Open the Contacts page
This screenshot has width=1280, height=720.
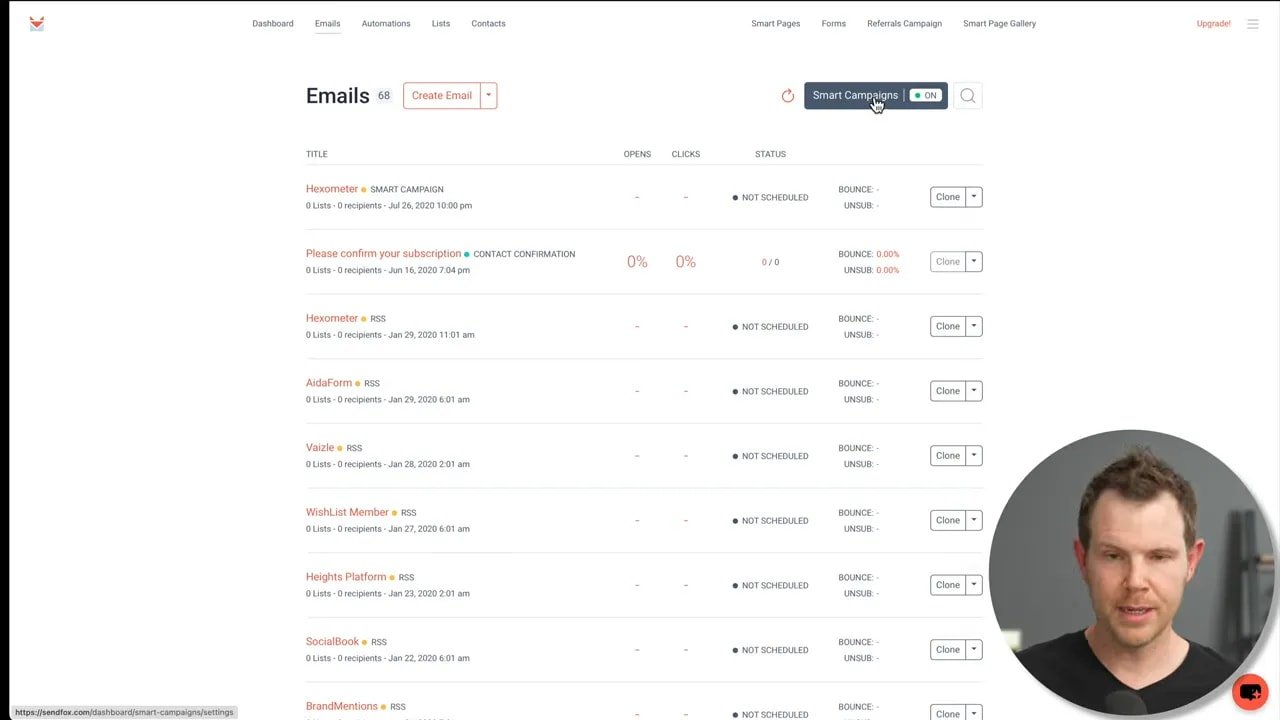(488, 23)
